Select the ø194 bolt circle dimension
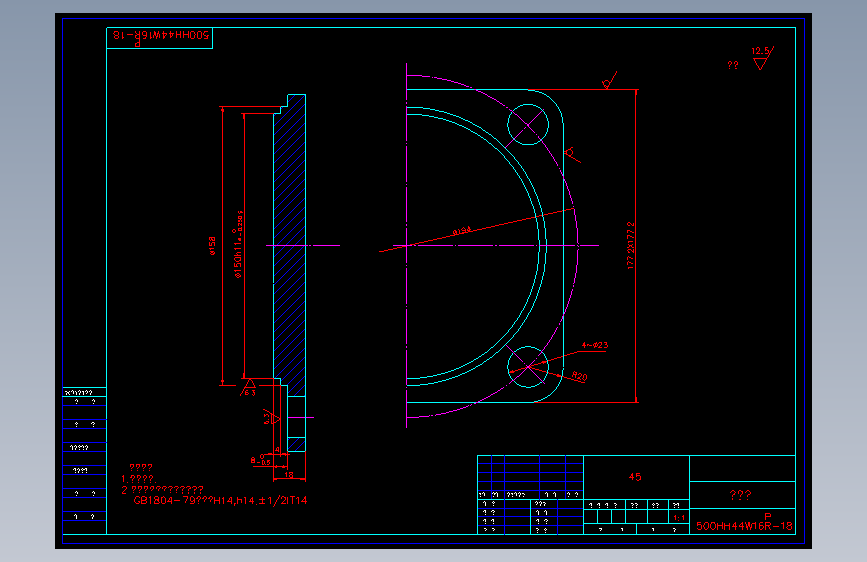 tap(462, 231)
